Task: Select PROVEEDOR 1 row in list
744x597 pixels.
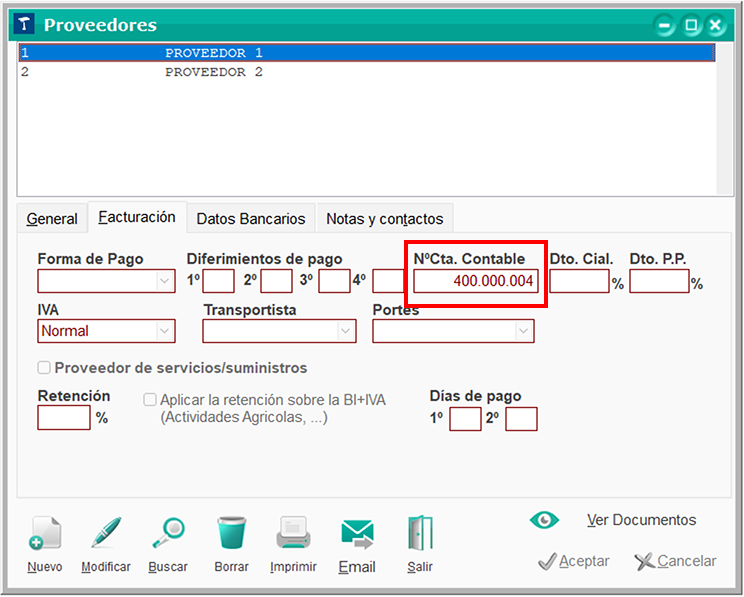Action: coord(367,53)
